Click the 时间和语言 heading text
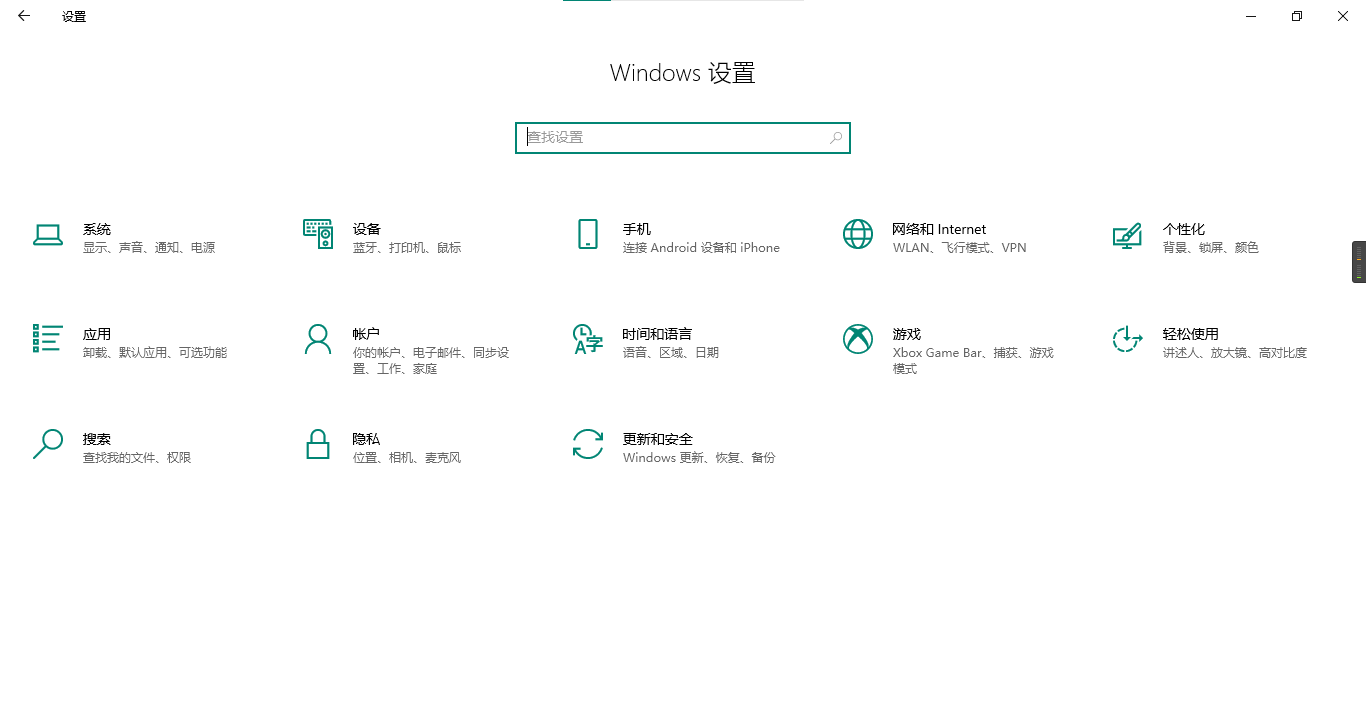 coord(658,334)
